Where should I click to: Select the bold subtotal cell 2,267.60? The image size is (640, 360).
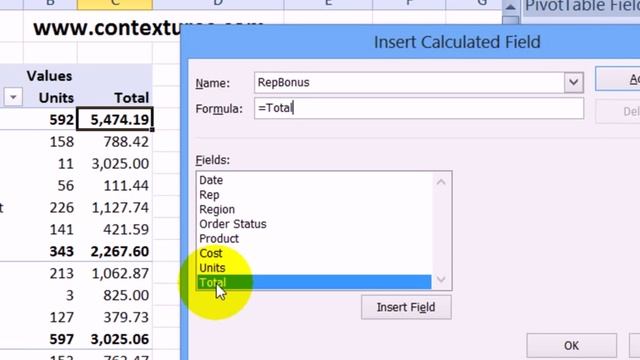point(115,251)
